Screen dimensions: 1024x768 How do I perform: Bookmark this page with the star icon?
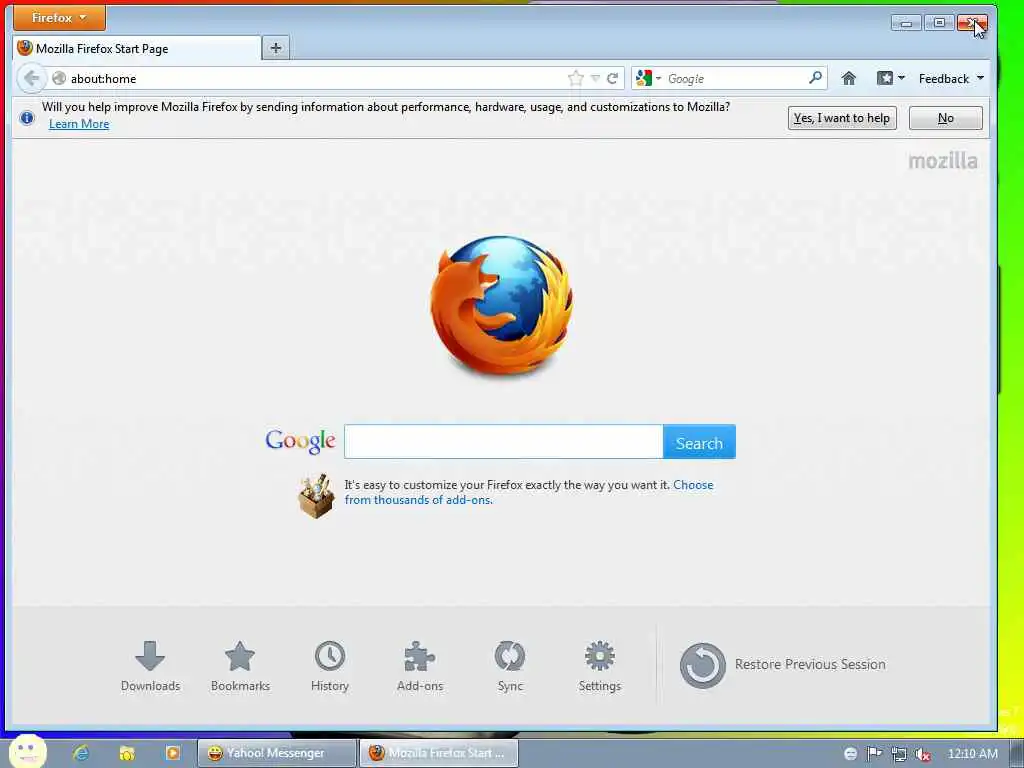575,78
